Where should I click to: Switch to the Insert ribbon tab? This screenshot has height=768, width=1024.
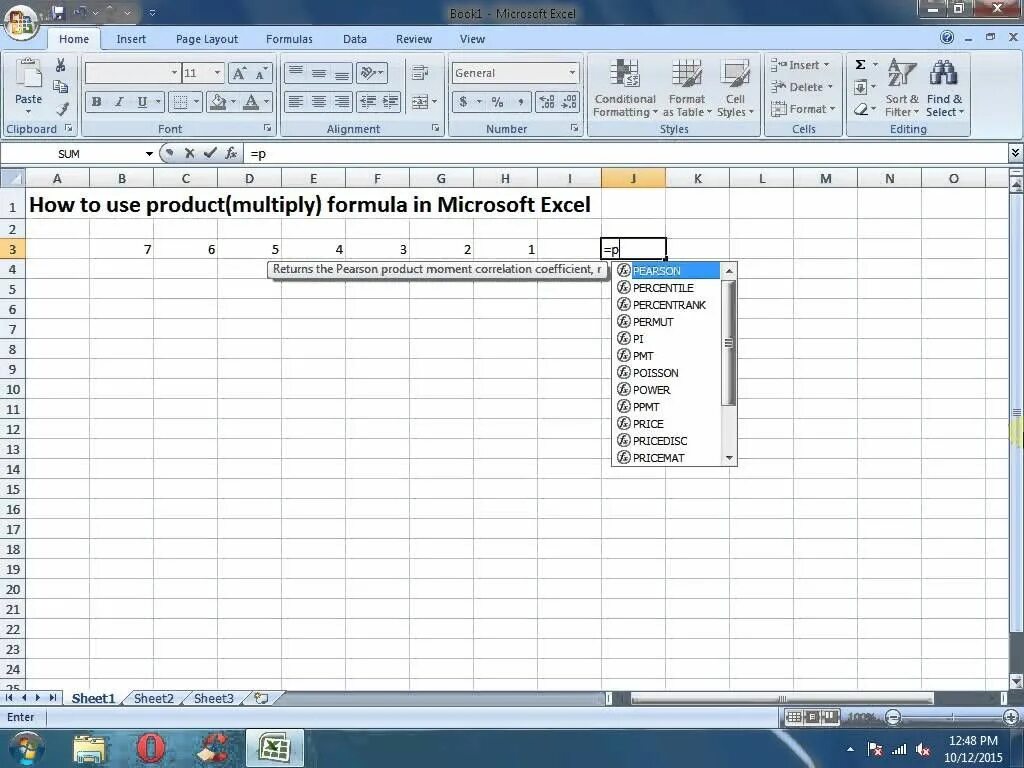(x=131, y=39)
